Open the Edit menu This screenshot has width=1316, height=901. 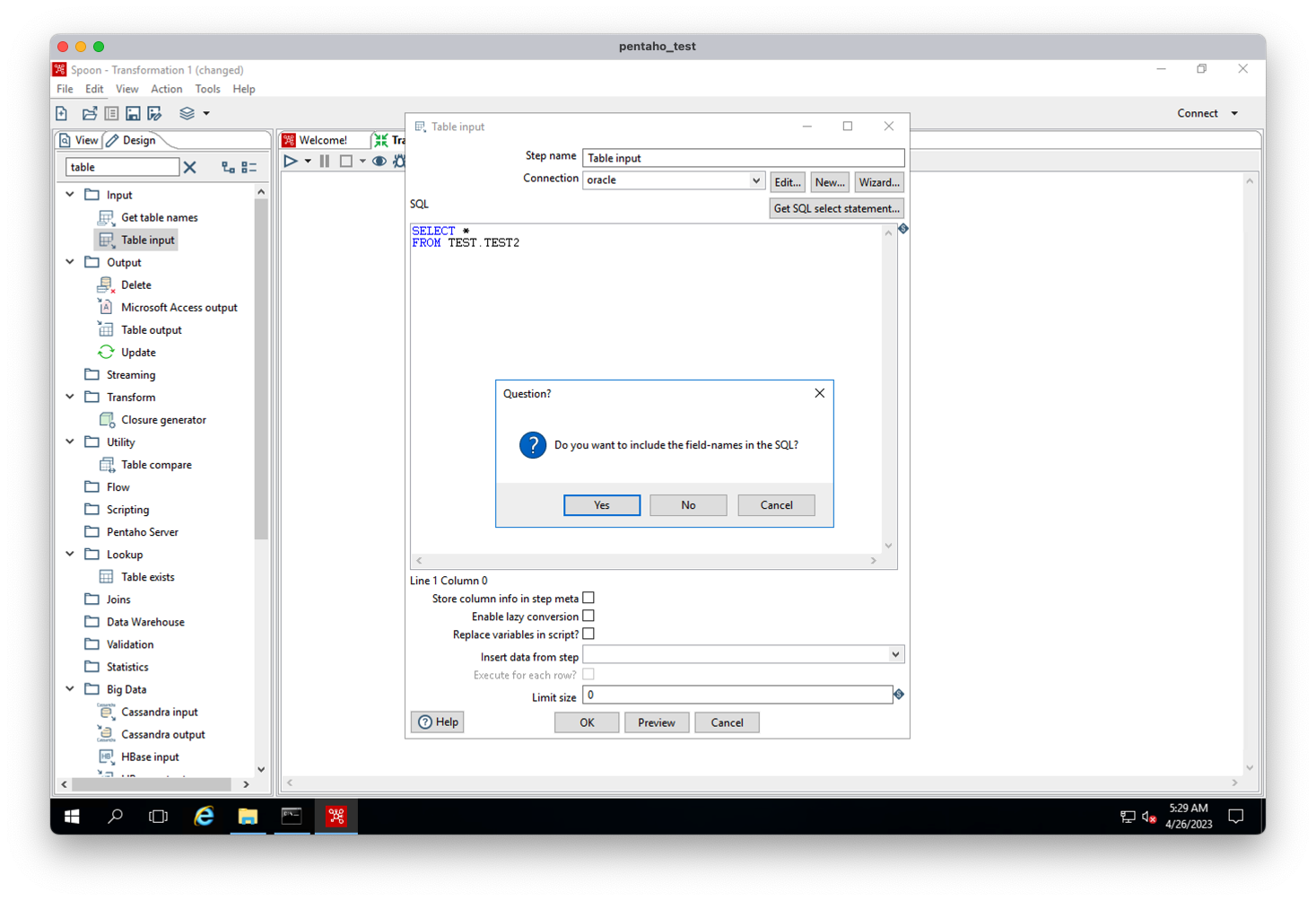pos(94,89)
